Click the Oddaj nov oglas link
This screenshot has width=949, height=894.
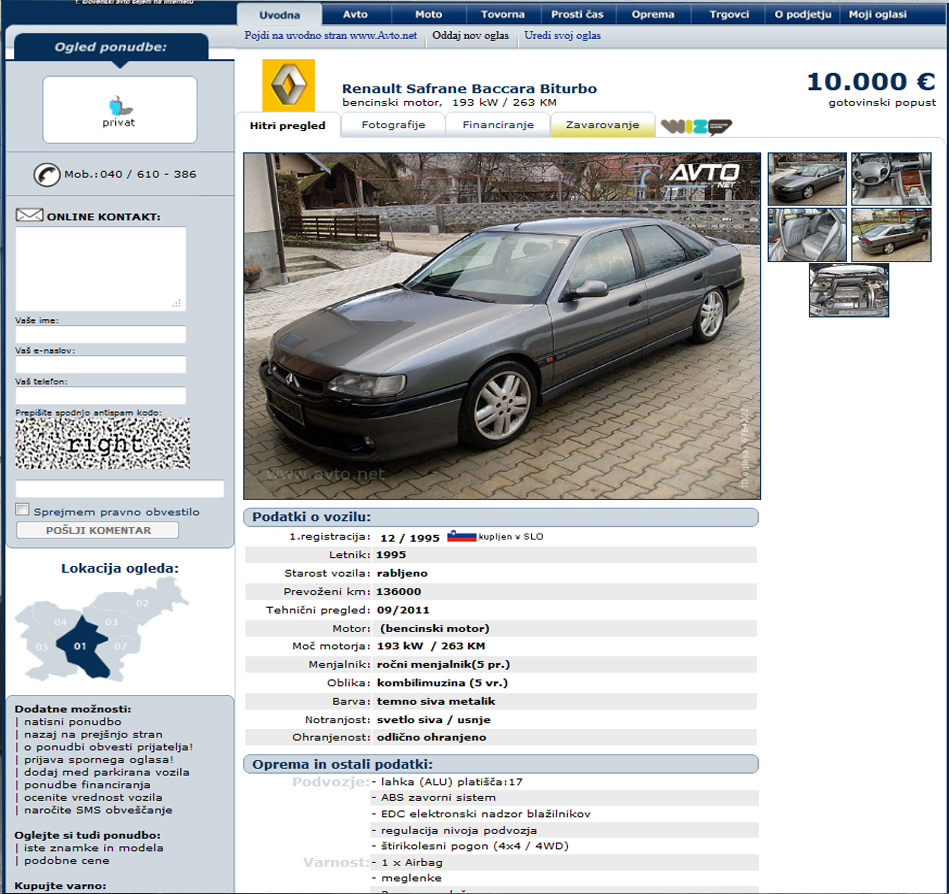pos(470,35)
